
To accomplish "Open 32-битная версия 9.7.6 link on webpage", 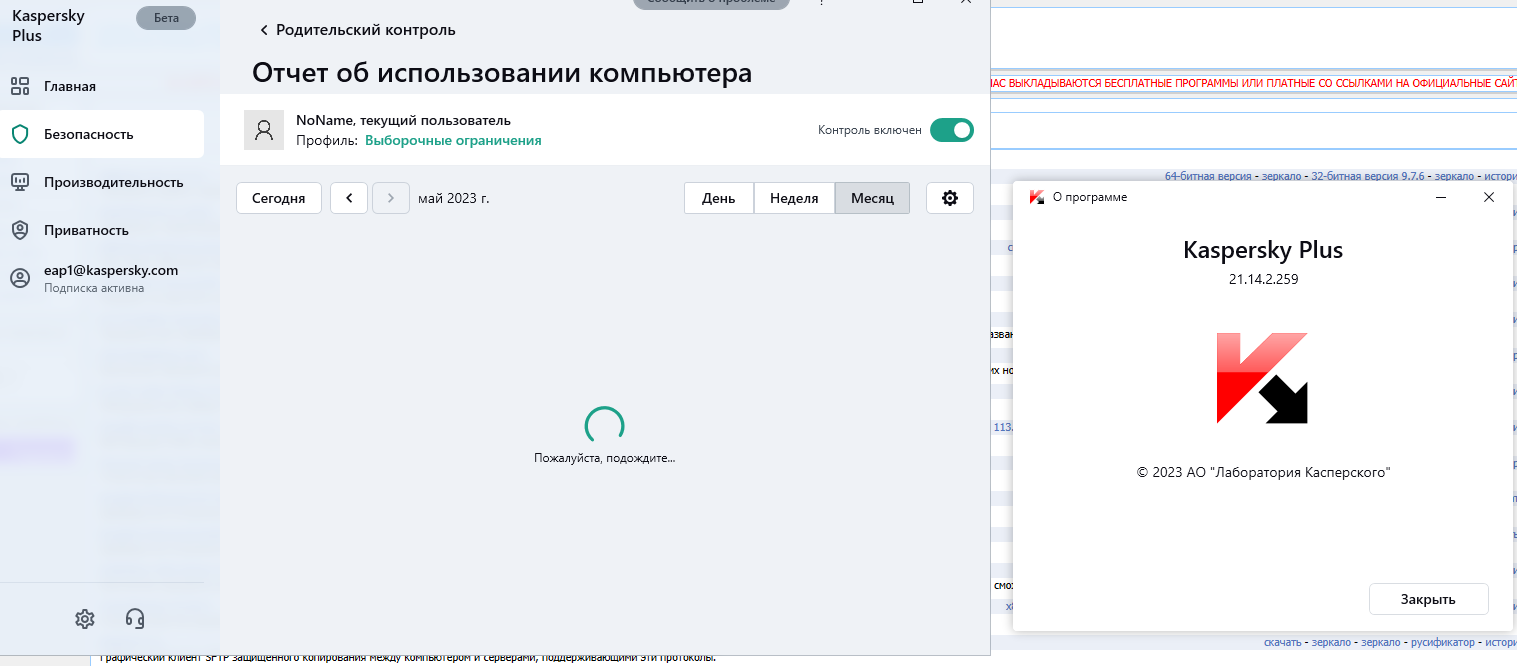I will click(x=1367, y=176).
